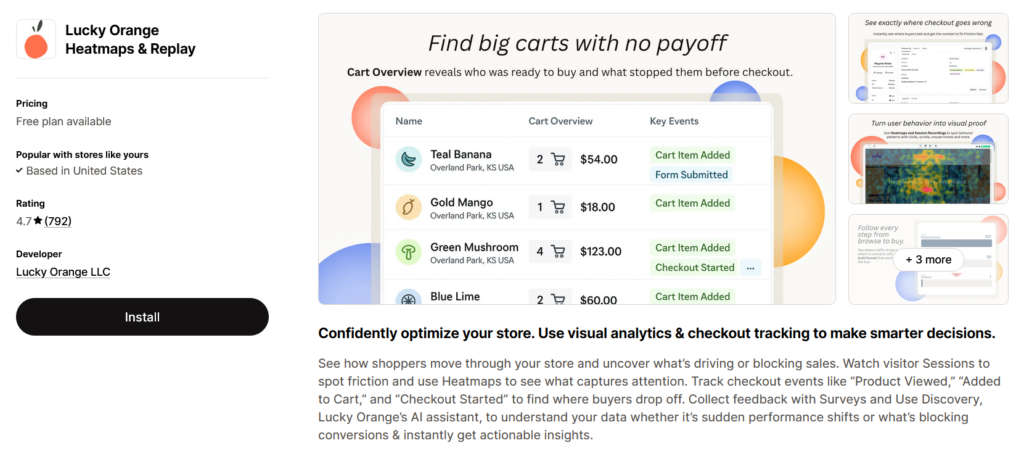The image size is (1024, 451).
Task: Click the Lucky Orange app logo icon
Action: 37,39
